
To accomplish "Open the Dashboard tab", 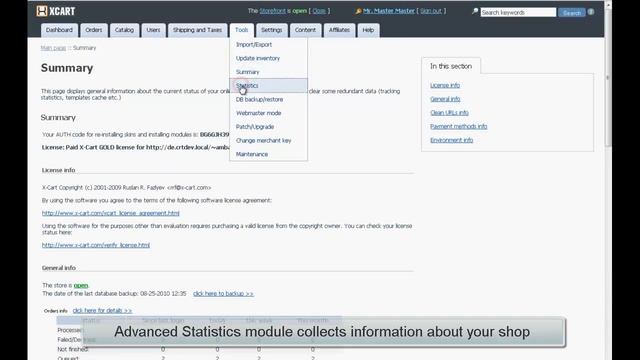I will 59,30.
